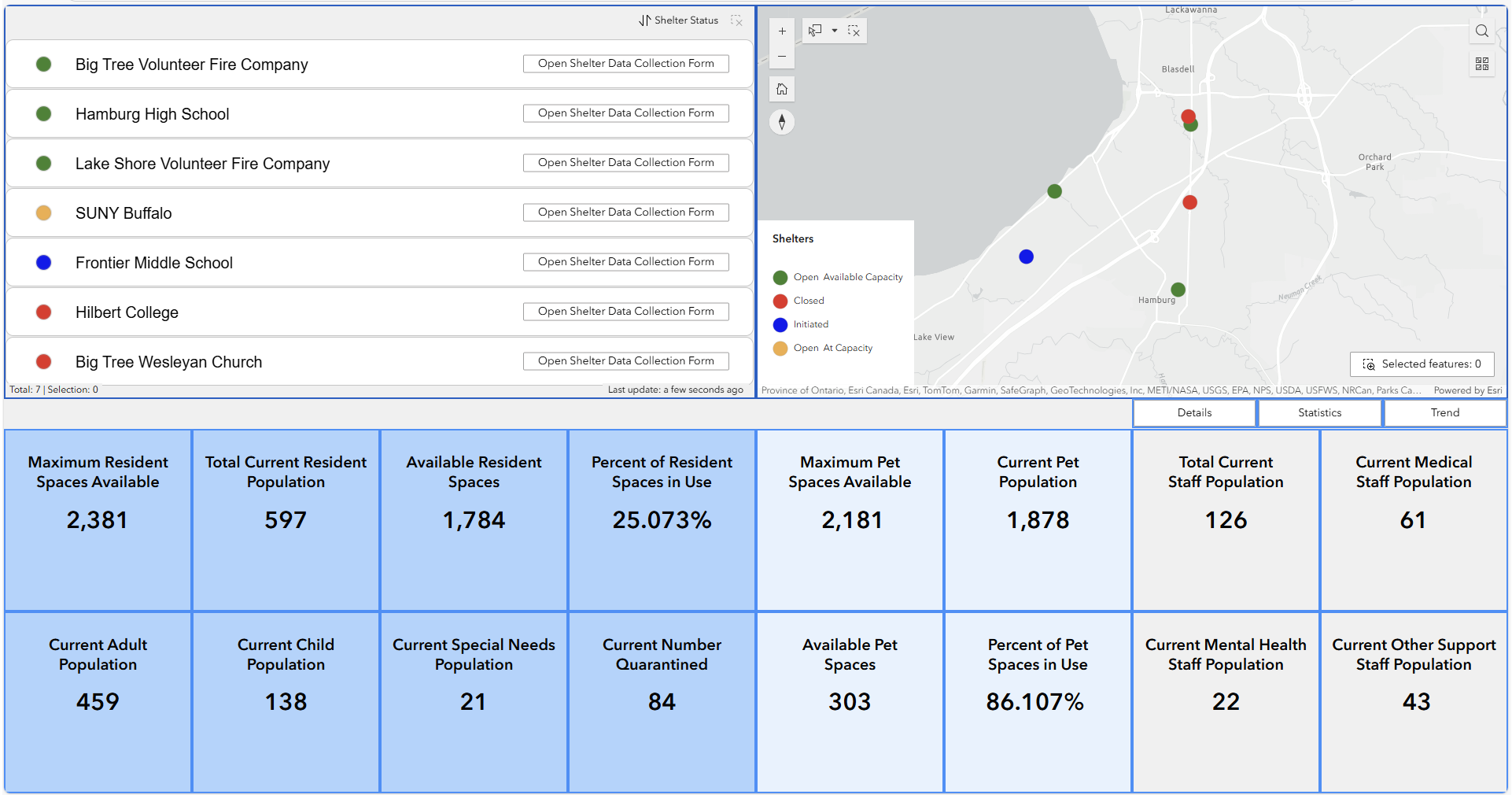The height and width of the screenshot is (798, 1512).
Task: Expand the Shelters legend panel
Action: click(x=792, y=238)
